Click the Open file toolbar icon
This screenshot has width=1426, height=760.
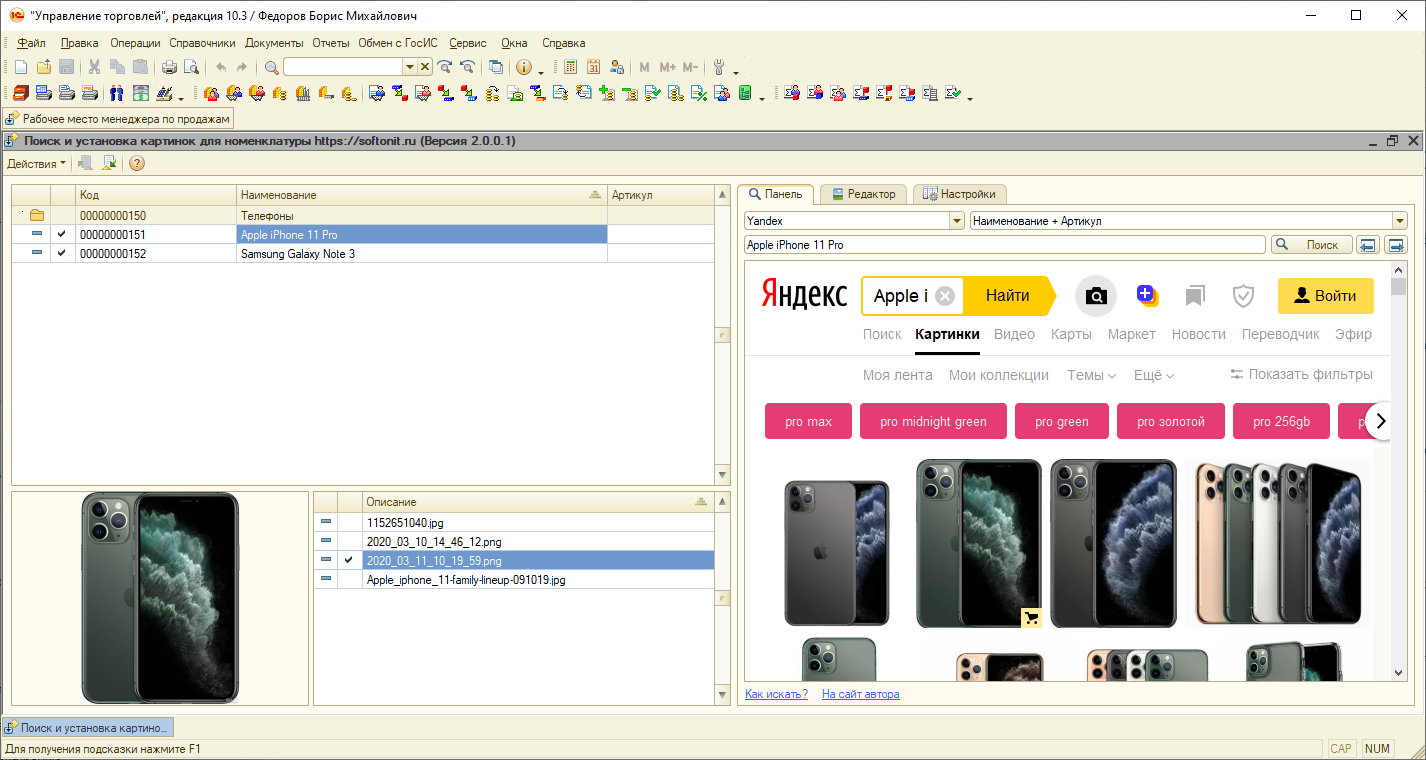point(43,67)
